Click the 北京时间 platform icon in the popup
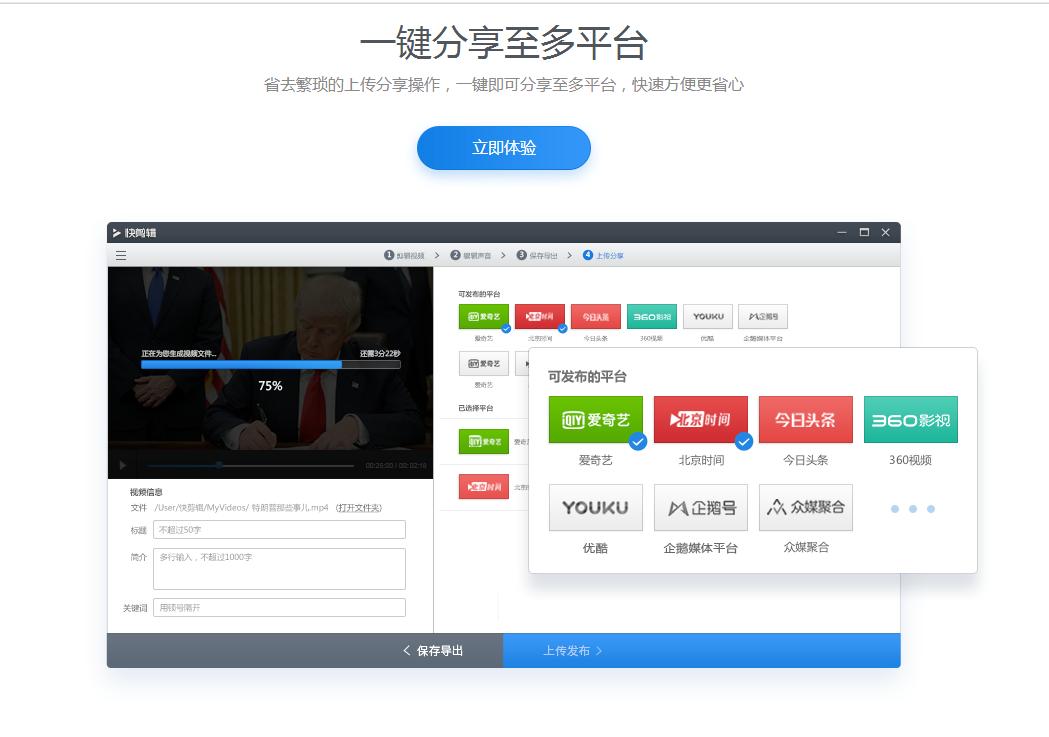 (700, 419)
